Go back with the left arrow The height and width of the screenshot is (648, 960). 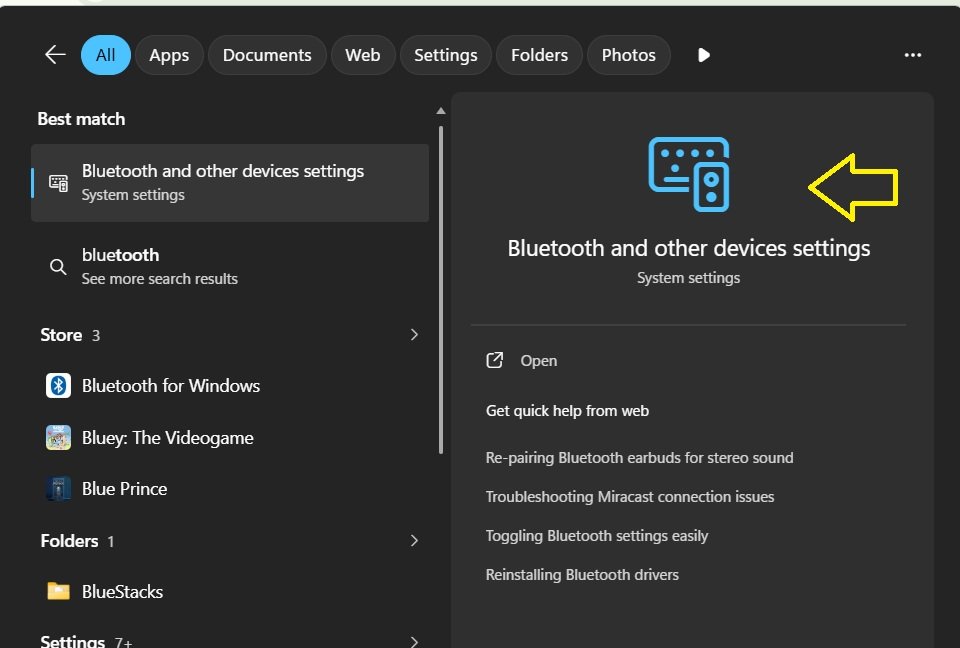pyautogui.click(x=55, y=55)
